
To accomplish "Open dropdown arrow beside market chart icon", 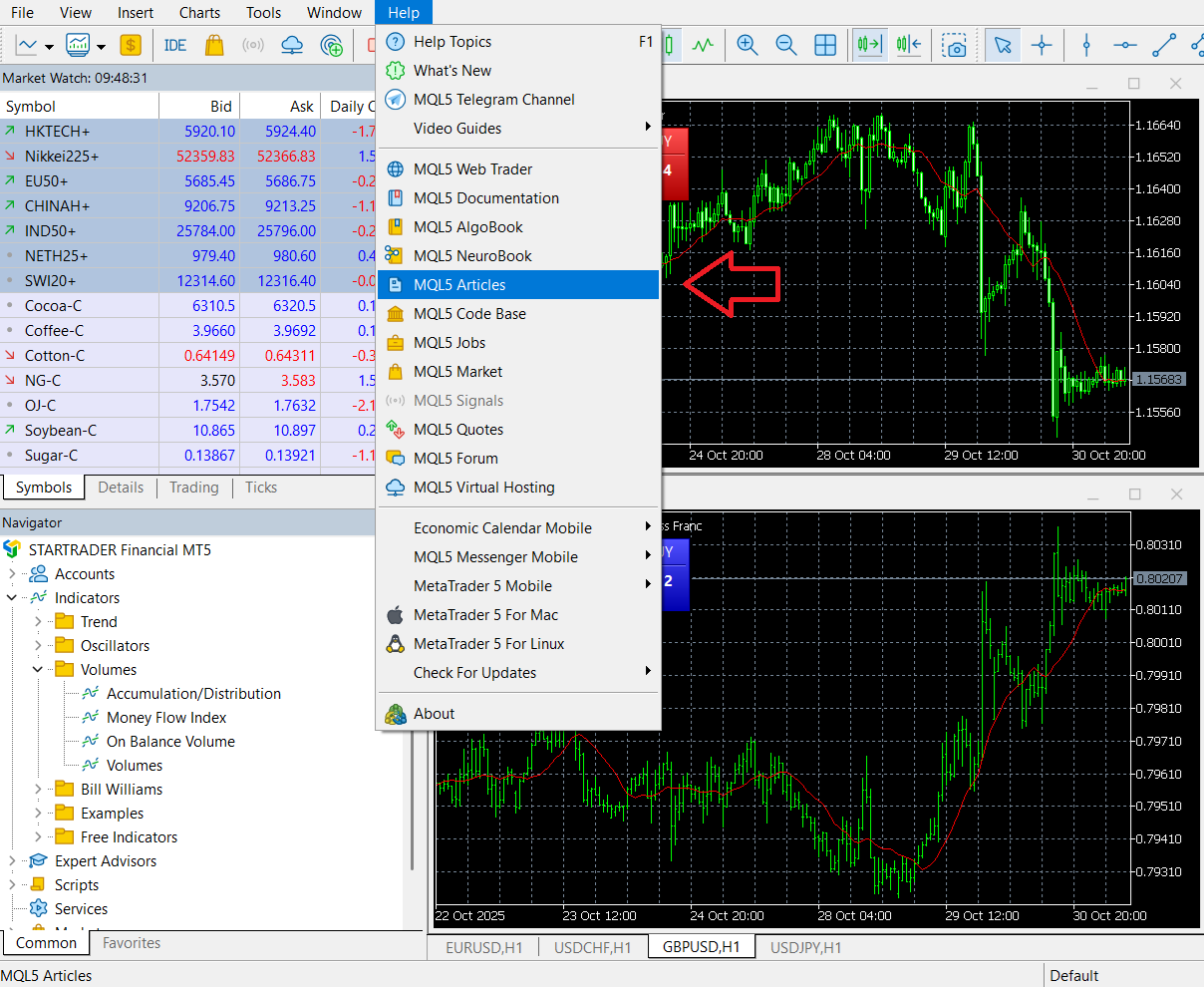I will click(101, 46).
